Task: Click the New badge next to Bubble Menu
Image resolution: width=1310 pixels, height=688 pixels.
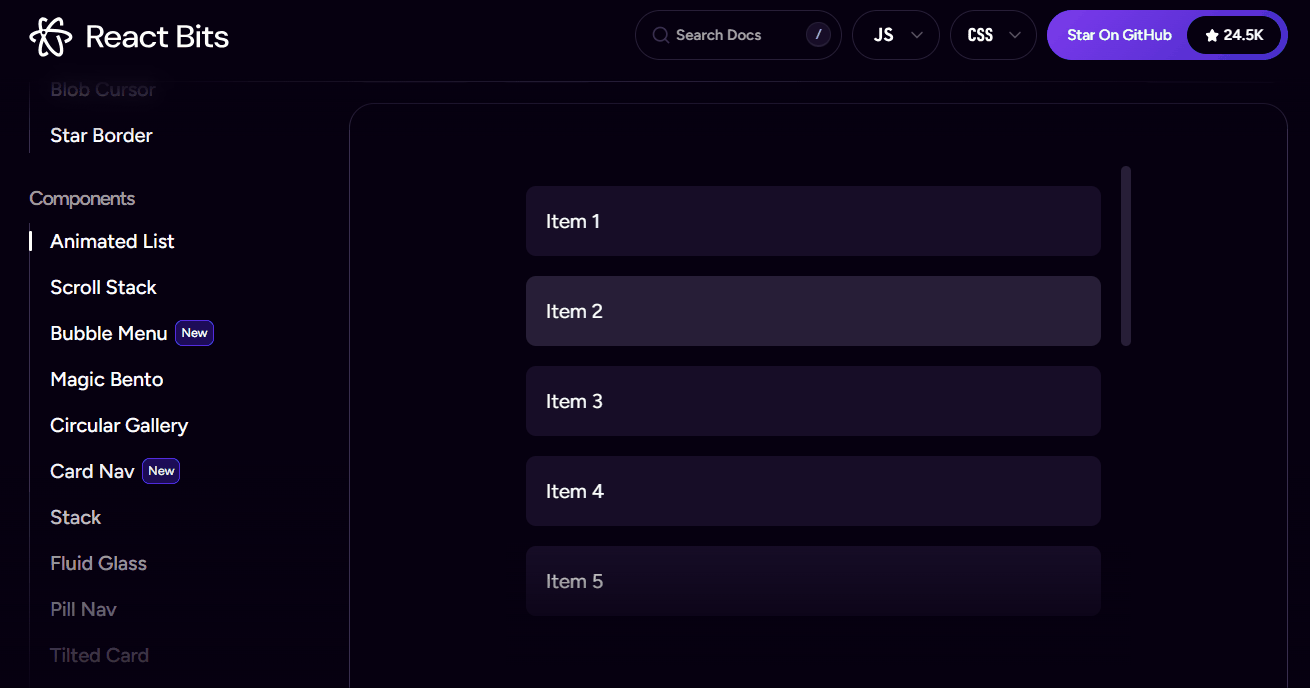Action: (195, 333)
